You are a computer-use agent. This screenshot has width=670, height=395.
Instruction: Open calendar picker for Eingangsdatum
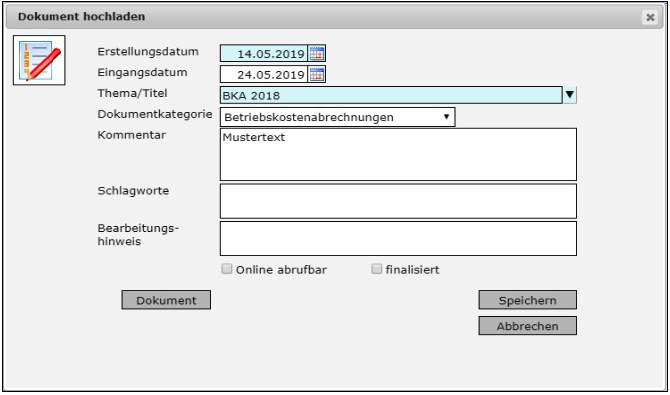tap(317, 74)
